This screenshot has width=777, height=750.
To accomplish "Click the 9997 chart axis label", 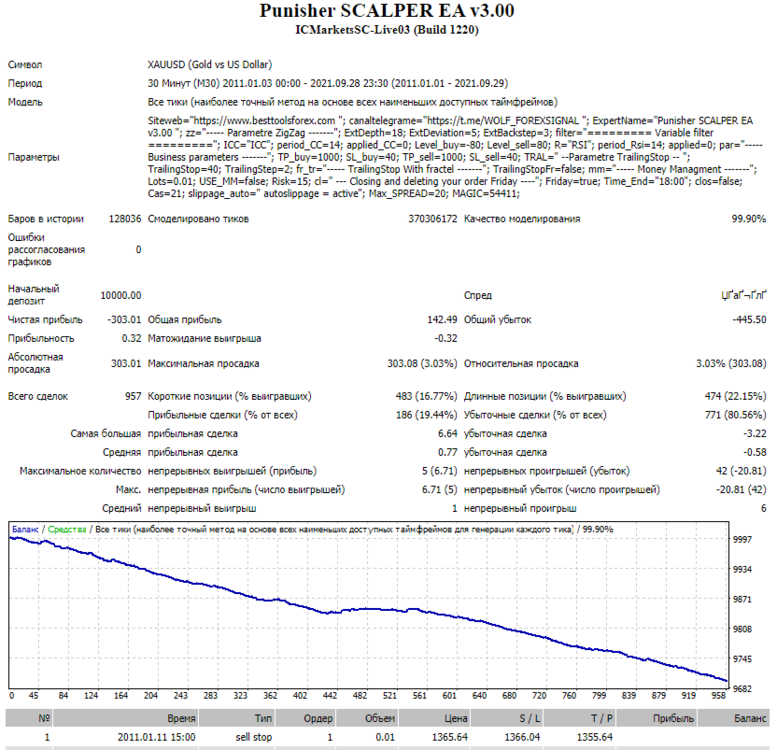I will click(x=742, y=539).
